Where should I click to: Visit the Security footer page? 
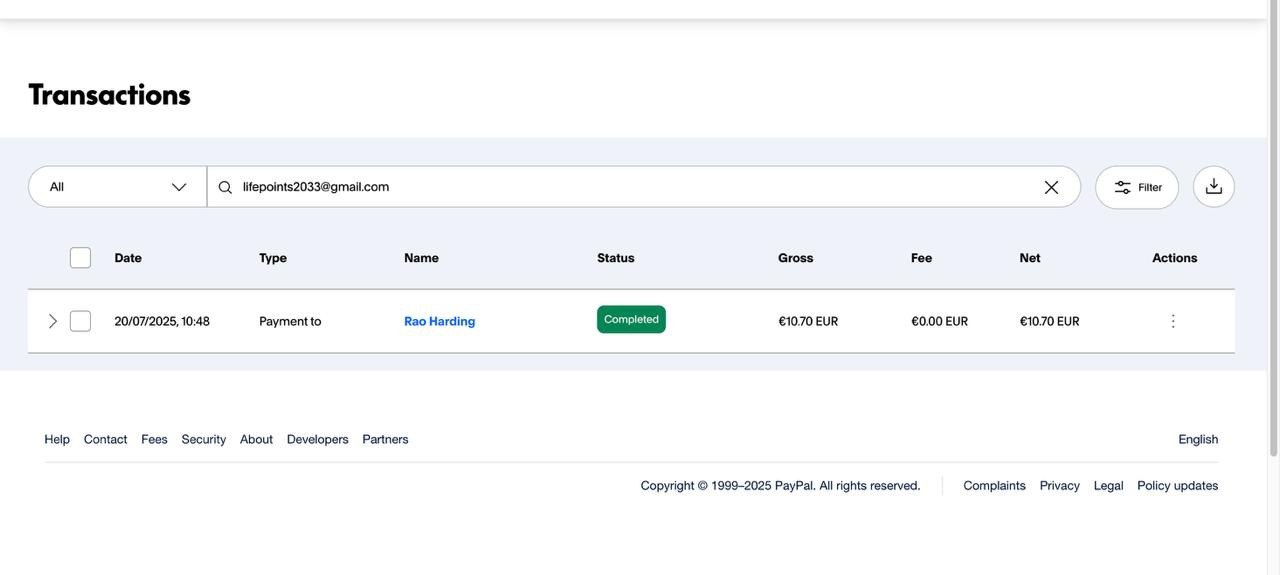tap(204, 439)
